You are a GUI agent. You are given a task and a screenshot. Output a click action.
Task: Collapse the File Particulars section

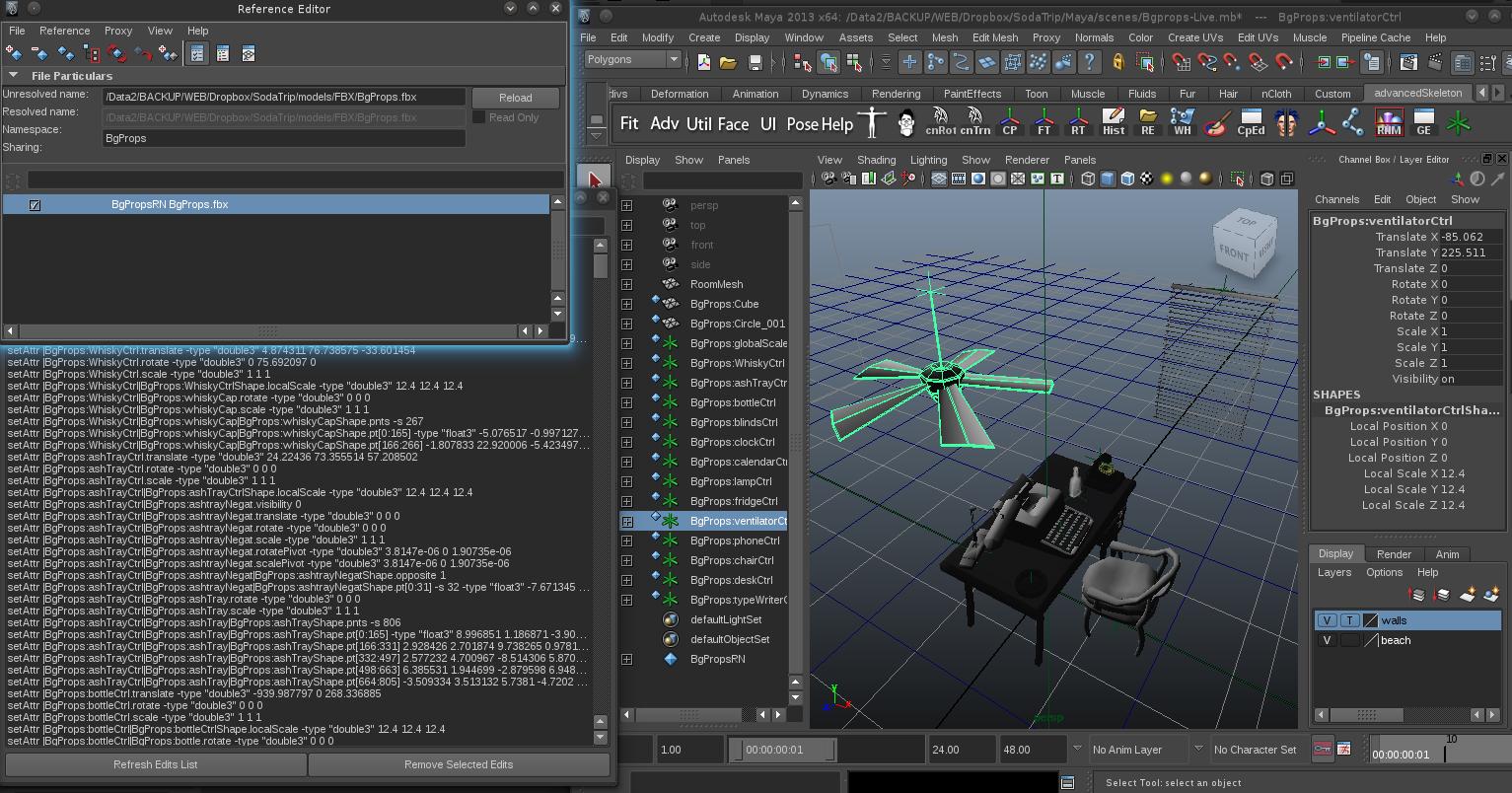click(14, 76)
